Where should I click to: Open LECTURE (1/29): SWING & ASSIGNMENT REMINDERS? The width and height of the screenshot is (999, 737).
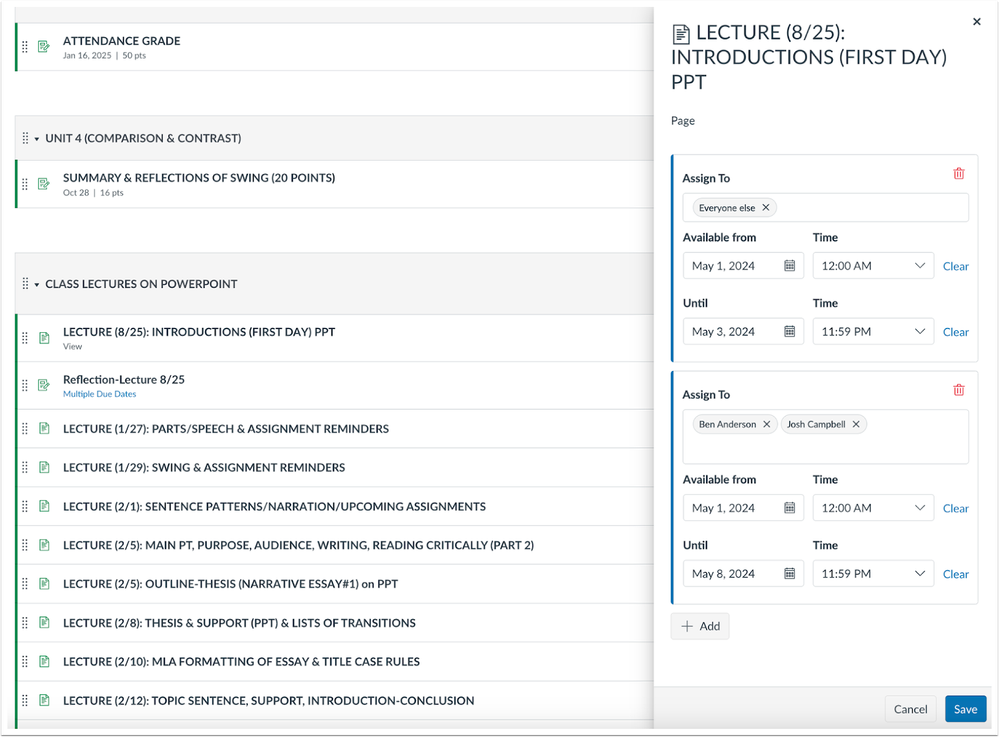point(204,468)
